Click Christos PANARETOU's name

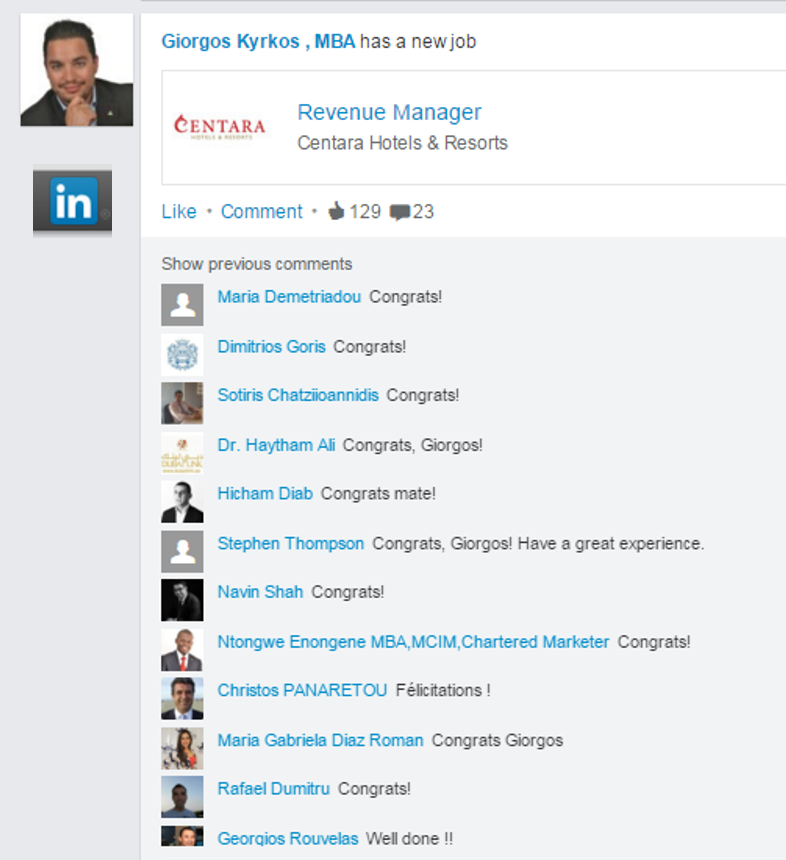[x=302, y=690]
